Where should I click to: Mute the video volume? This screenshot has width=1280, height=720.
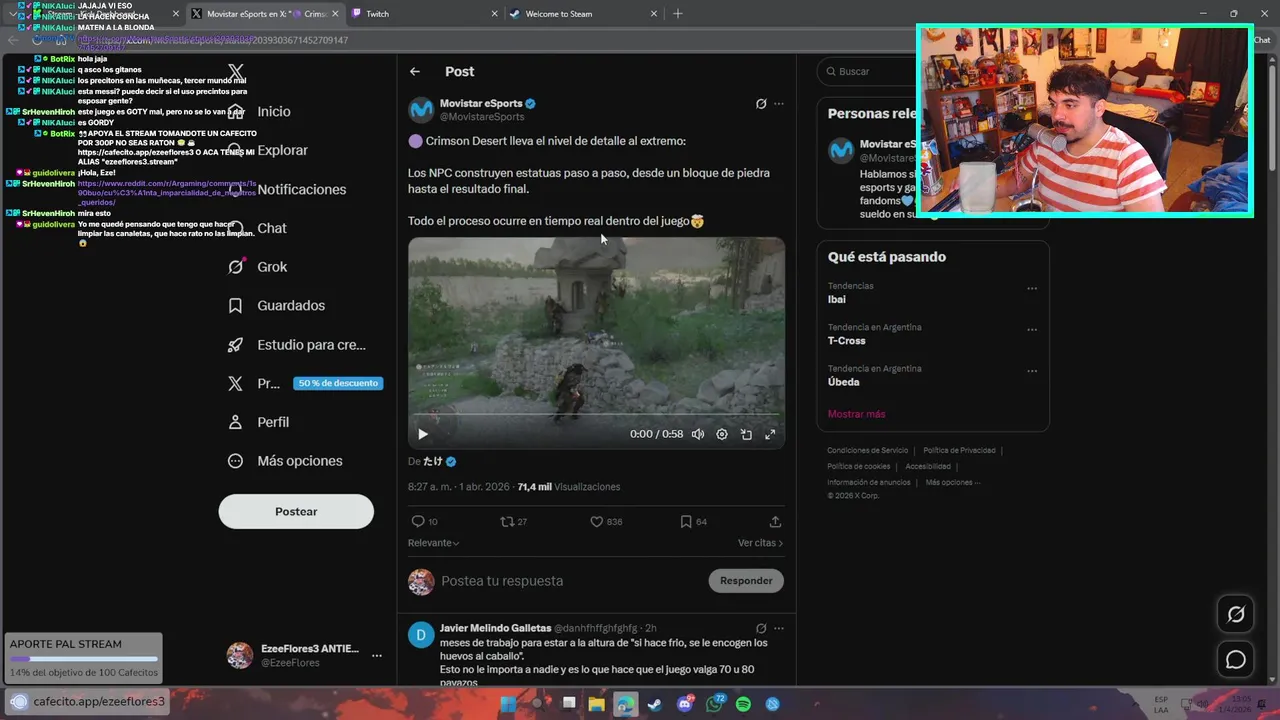point(698,434)
